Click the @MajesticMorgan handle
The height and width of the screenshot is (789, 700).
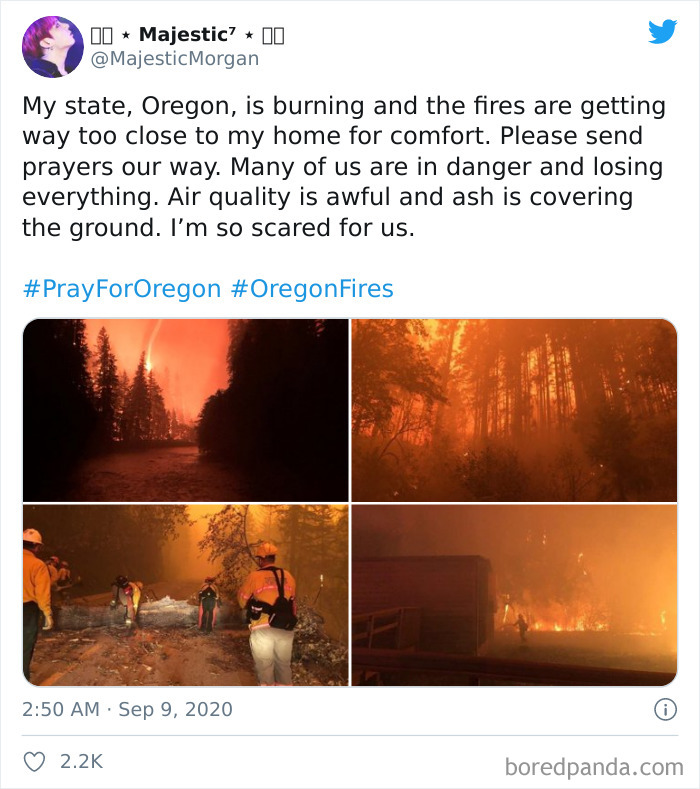175,59
